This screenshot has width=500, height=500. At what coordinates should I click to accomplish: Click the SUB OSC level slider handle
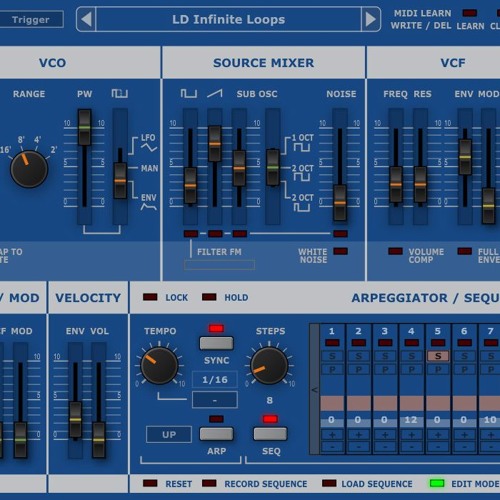(239, 168)
